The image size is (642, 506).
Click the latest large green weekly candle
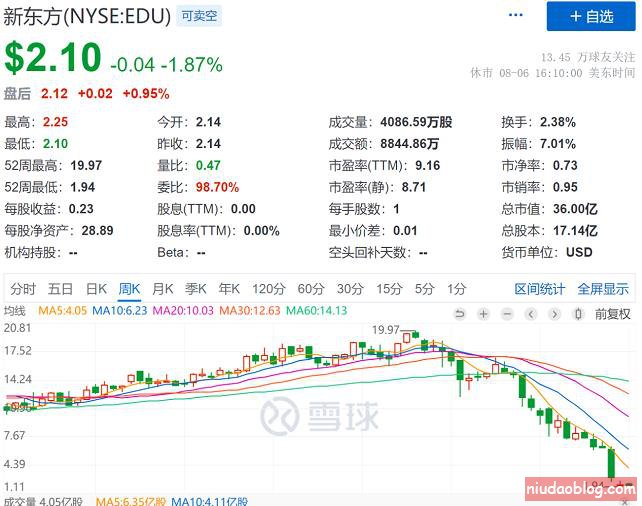(611, 463)
